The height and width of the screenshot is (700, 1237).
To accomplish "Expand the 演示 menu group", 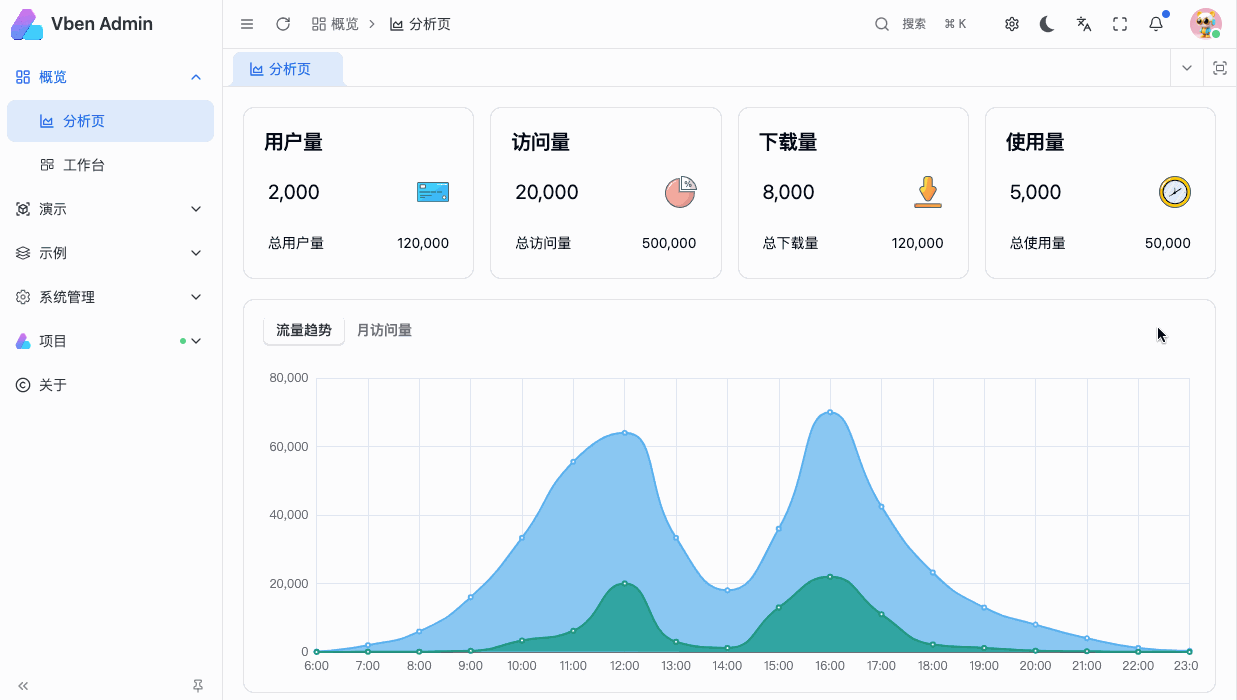I will (110, 209).
